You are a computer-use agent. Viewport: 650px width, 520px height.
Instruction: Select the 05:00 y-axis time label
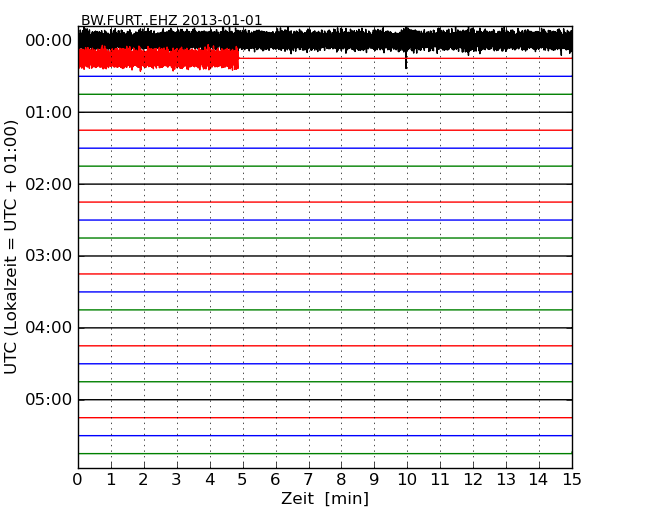click(49, 399)
